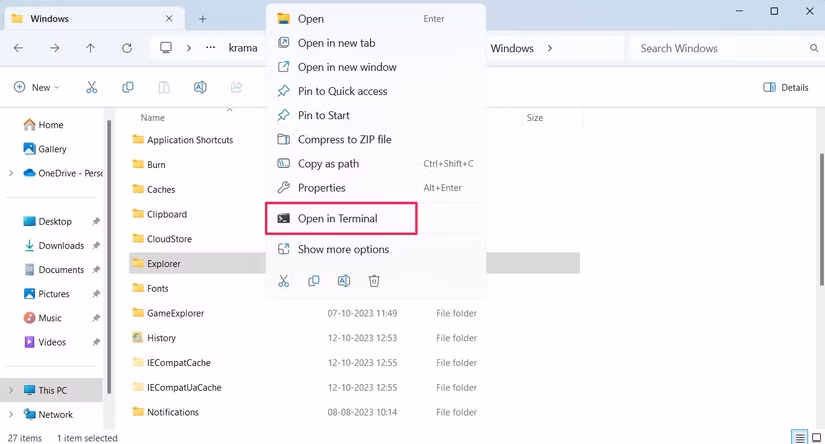The image size is (825, 444).
Task: Unpin Pictures using its pin icon
Action: coord(96,294)
